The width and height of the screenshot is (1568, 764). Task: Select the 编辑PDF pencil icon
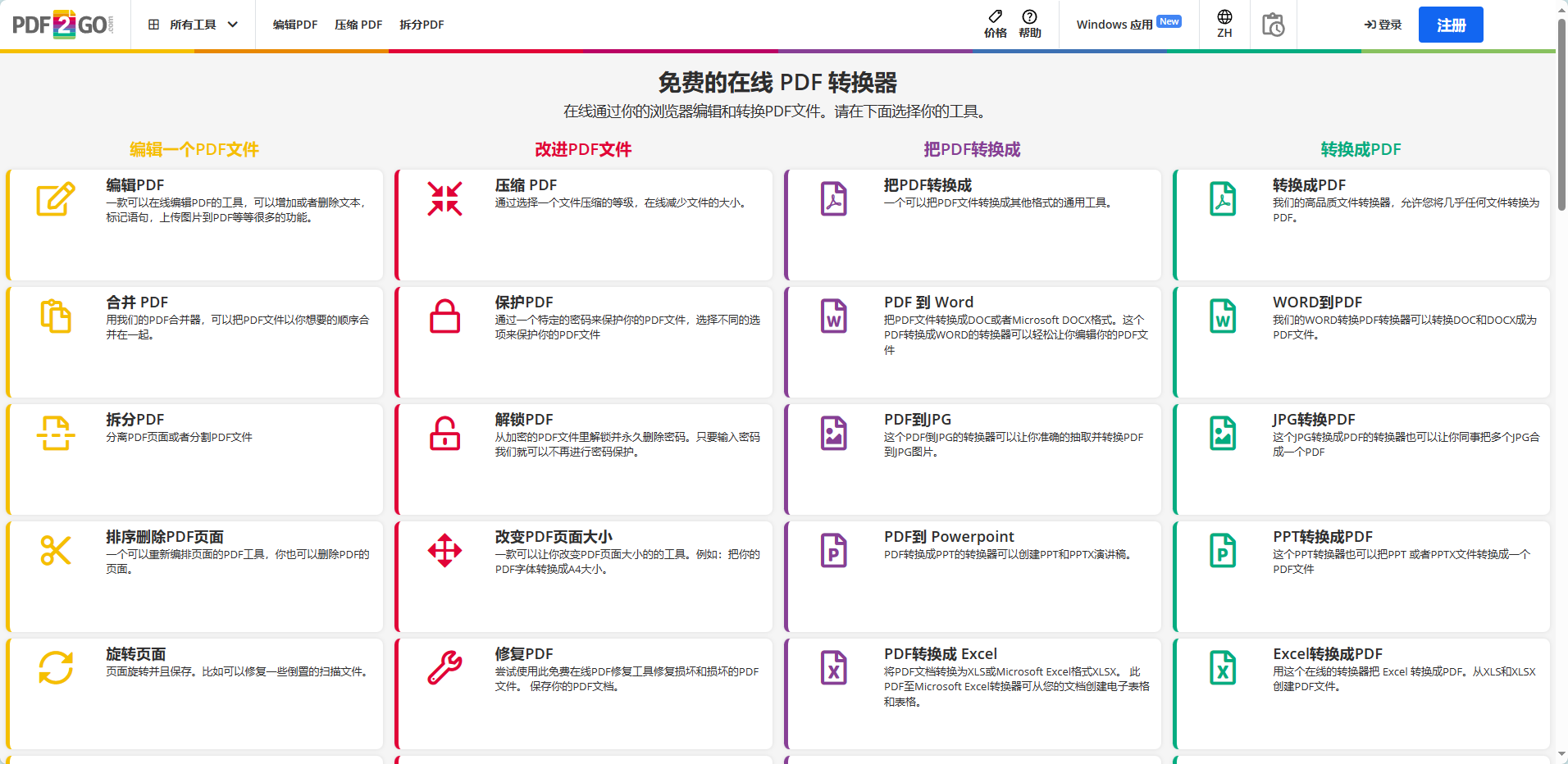pos(55,199)
